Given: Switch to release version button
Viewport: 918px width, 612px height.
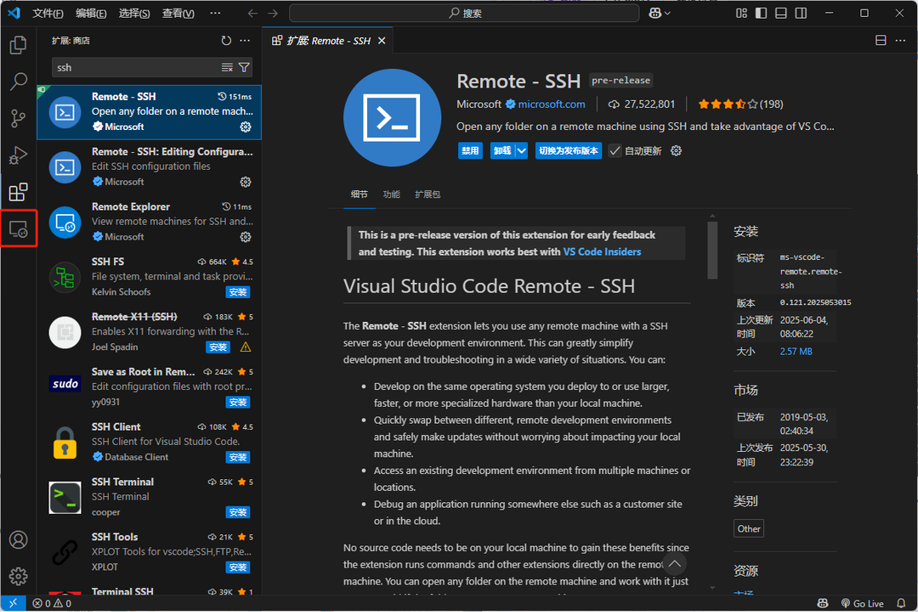Looking at the screenshot, I should click(x=568, y=151).
